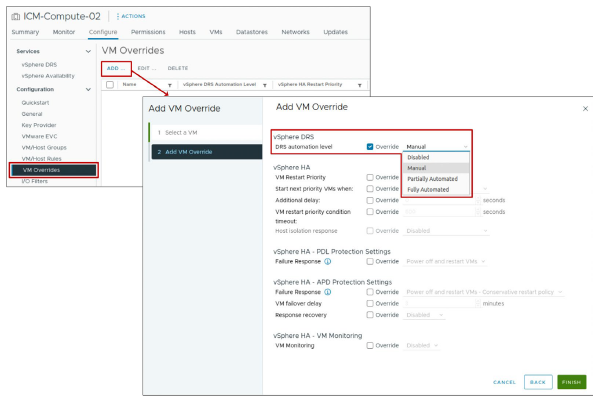
Task: Open the Actions menu
Action: tap(131, 16)
